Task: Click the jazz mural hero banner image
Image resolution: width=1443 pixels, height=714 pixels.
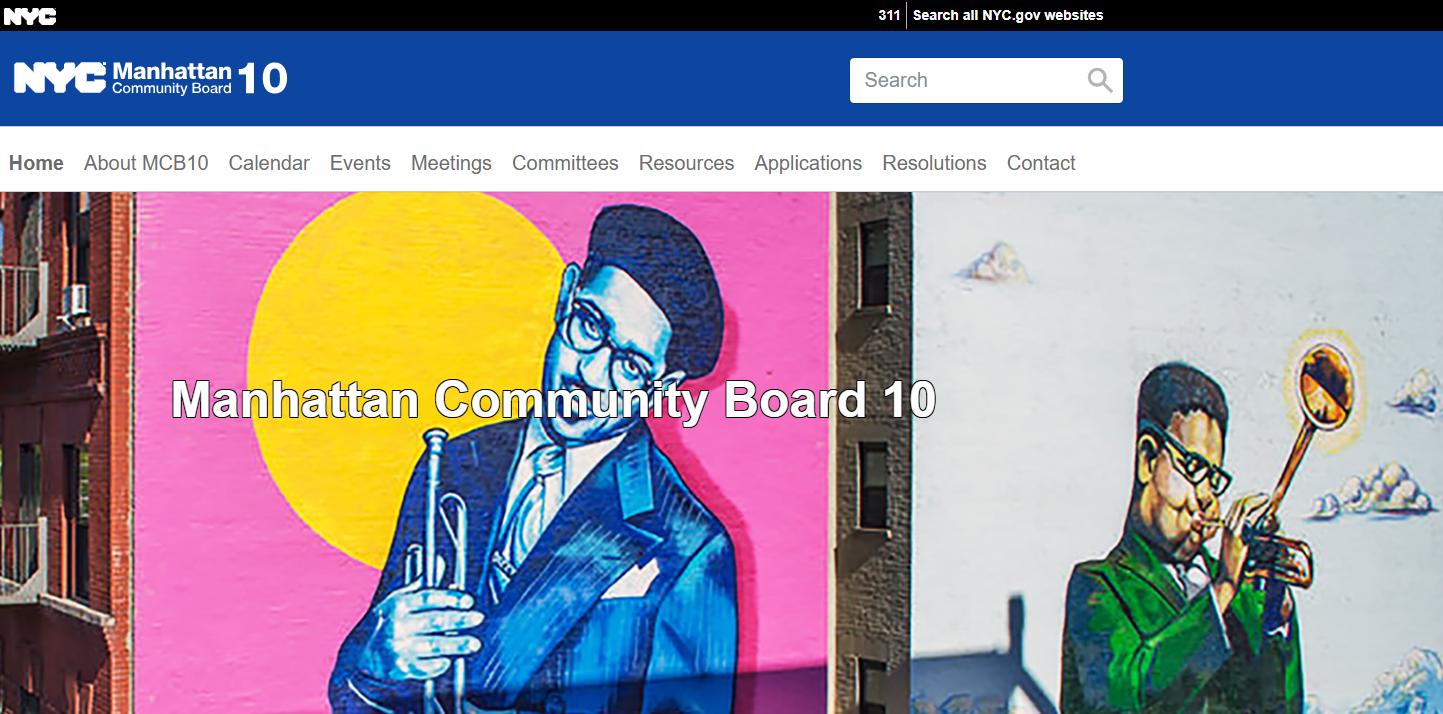Action: [x=720, y=500]
